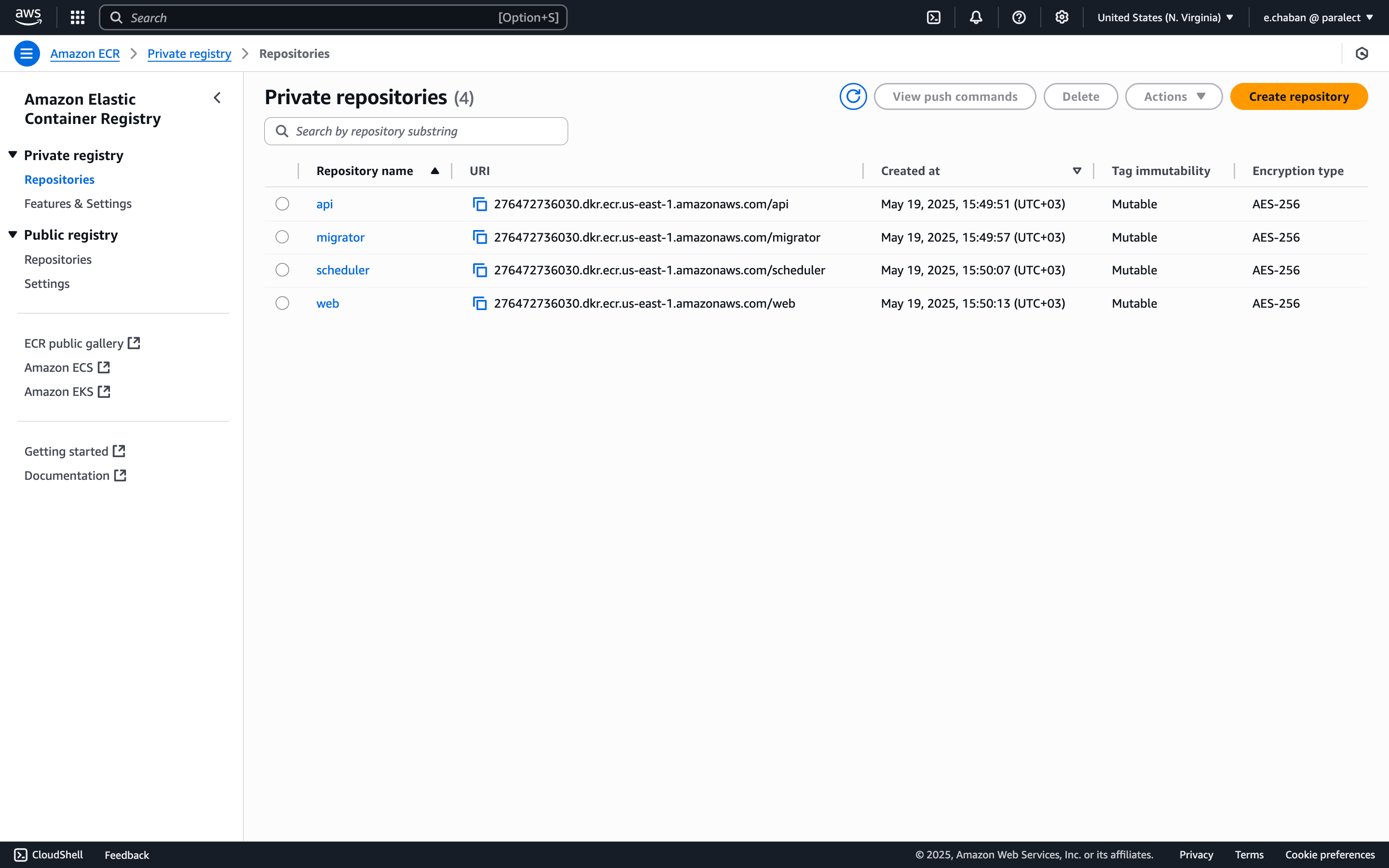Viewport: 1389px width, 868px height.
Task: Open the help panel icon
Action: coord(1019,17)
